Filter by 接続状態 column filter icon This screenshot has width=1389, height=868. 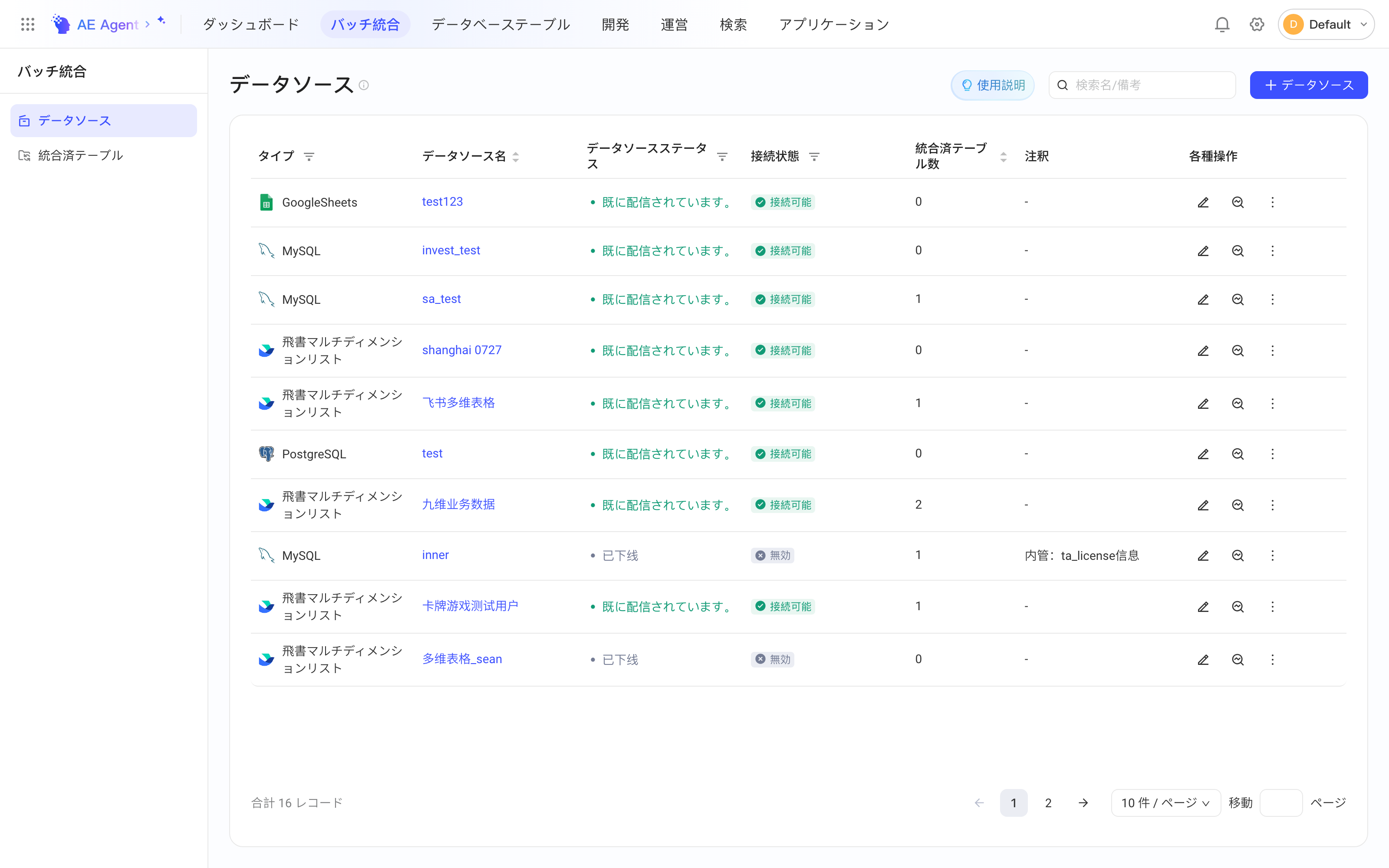click(x=814, y=157)
